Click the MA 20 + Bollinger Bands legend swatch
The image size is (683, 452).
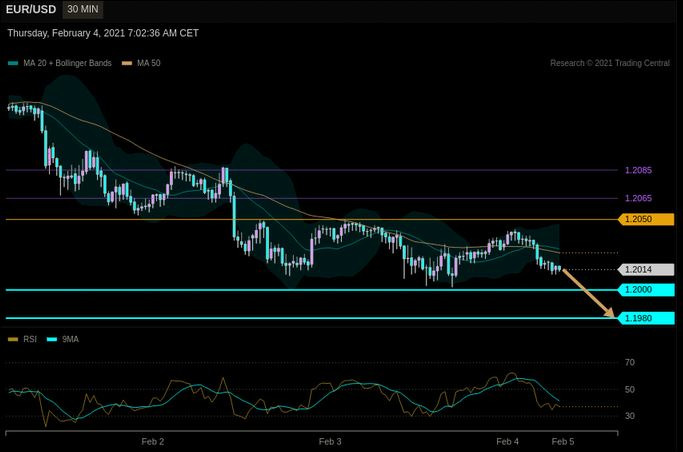(13, 63)
